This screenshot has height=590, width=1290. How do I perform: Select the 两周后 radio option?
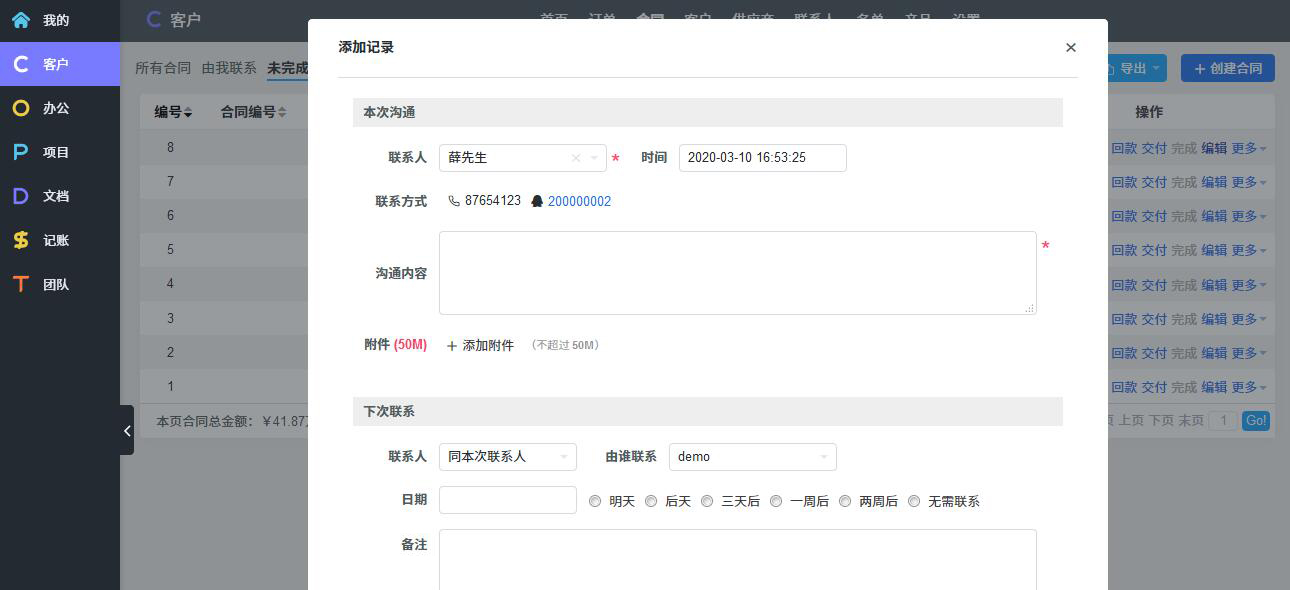(845, 501)
